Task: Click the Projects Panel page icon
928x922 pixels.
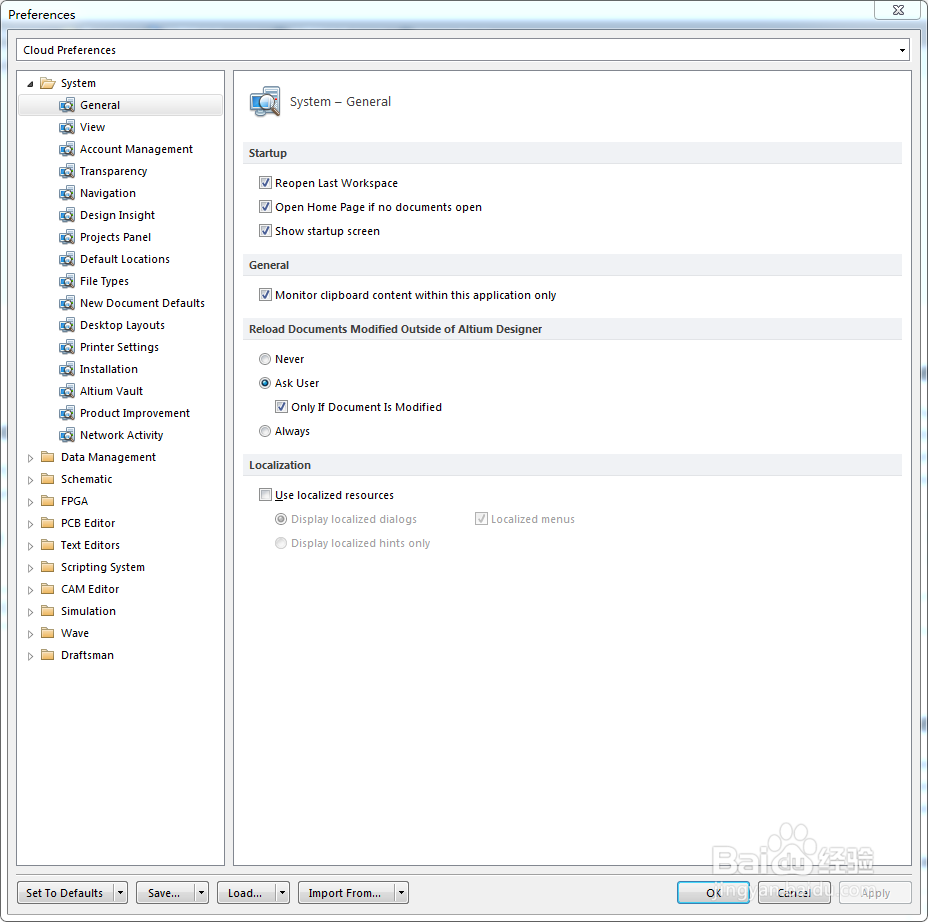Action: (x=67, y=237)
